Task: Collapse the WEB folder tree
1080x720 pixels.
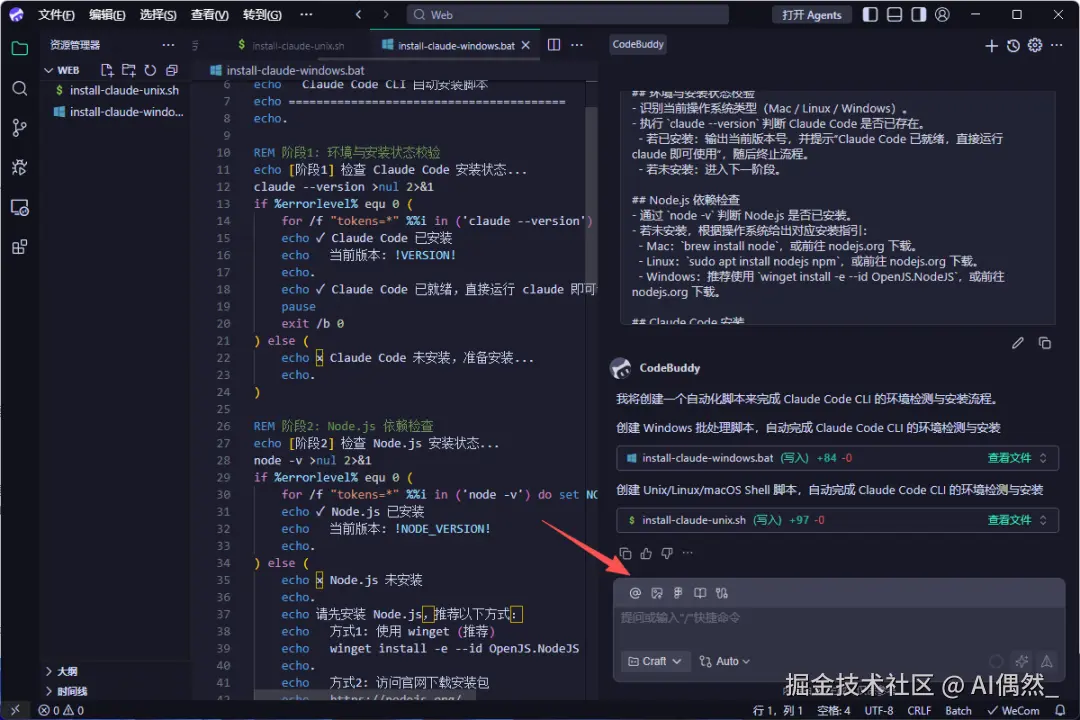Action: [49, 70]
